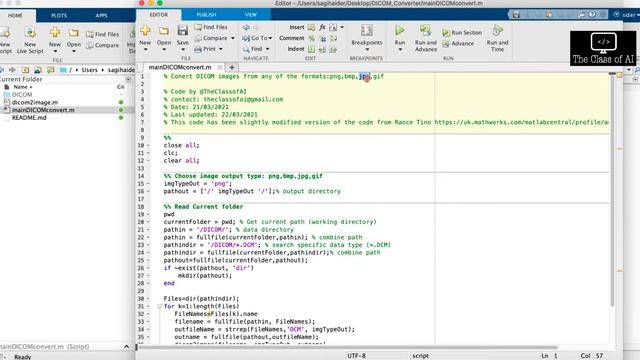Viewport: 640px width, 360px height.
Task: Click the Comment percent icon
Action: (x=311, y=38)
